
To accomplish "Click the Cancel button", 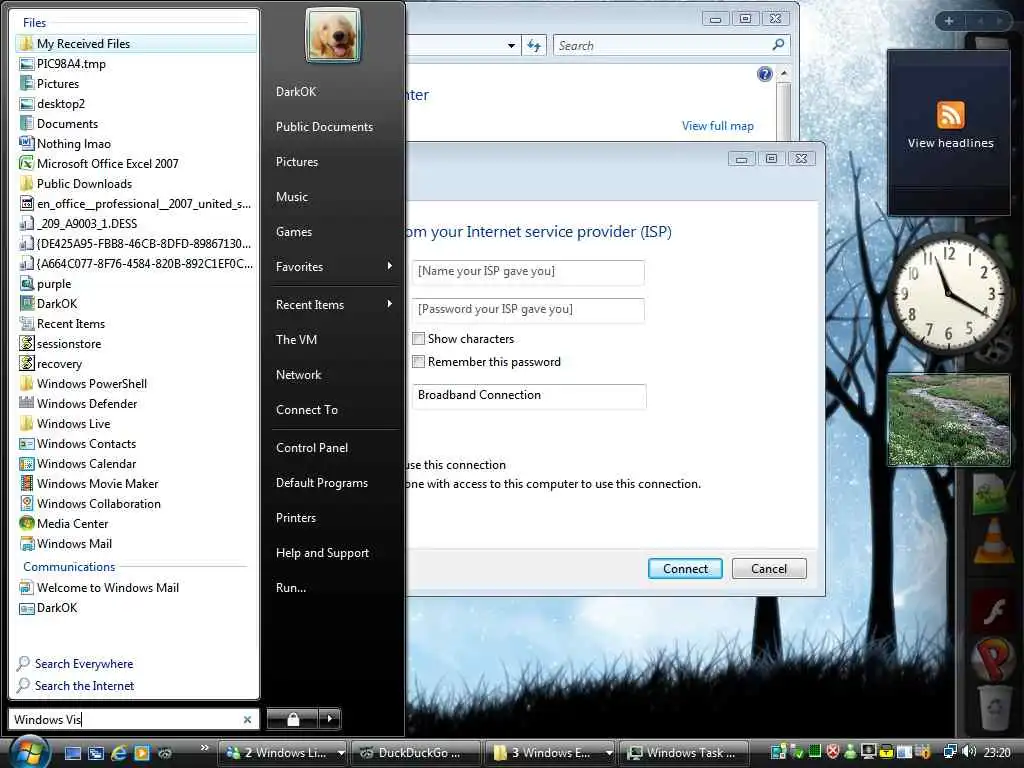I will [769, 568].
